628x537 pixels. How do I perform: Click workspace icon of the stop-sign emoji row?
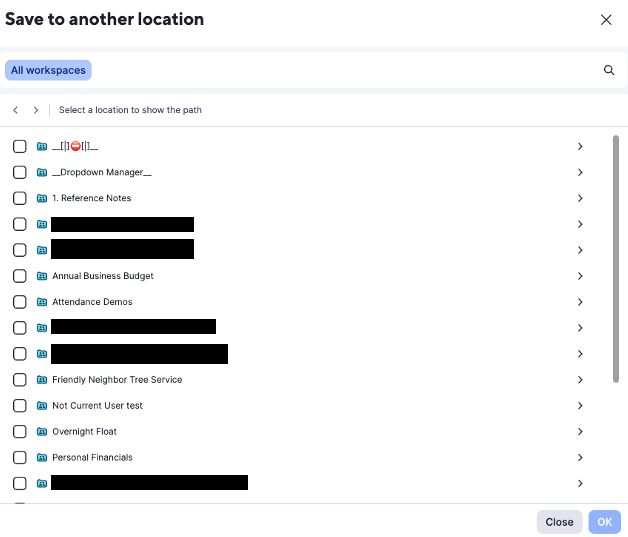pyautogui.click(x=42, y=147)
